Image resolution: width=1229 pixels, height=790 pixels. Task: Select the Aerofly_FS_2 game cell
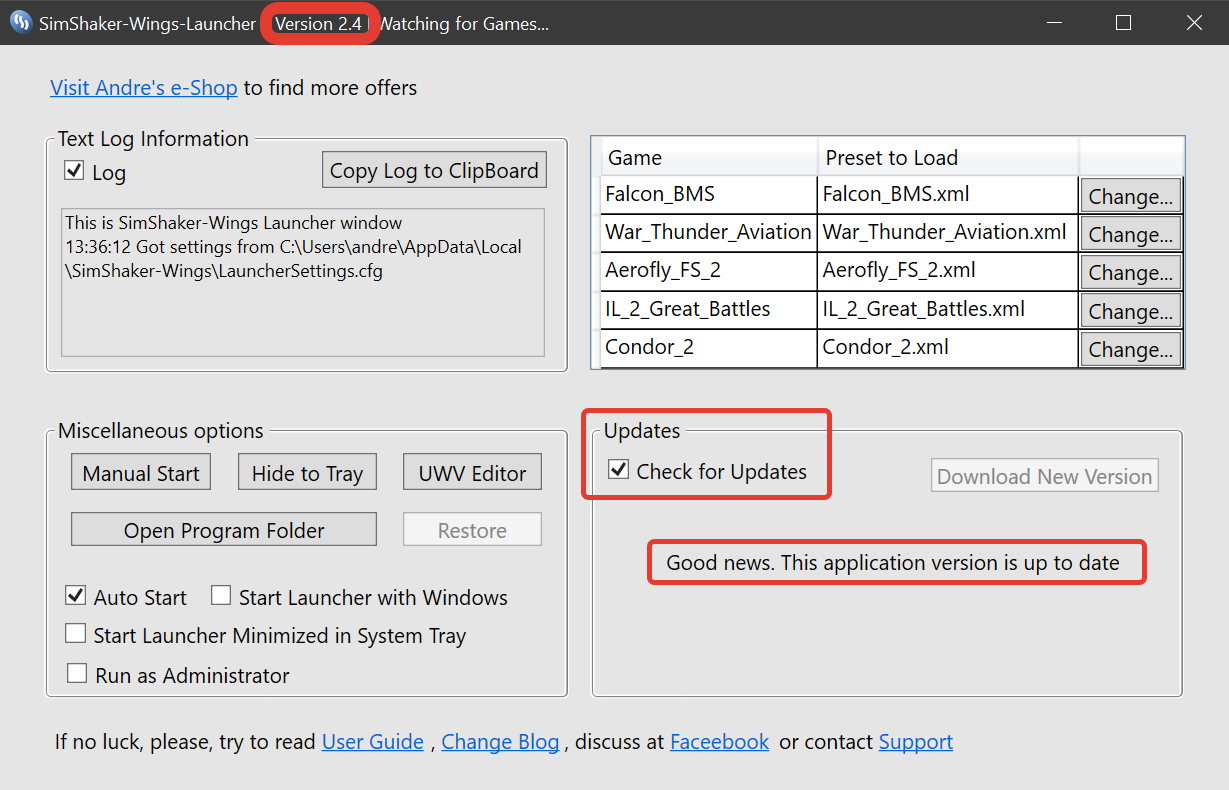pyautogui.click(x=708, y=271)
